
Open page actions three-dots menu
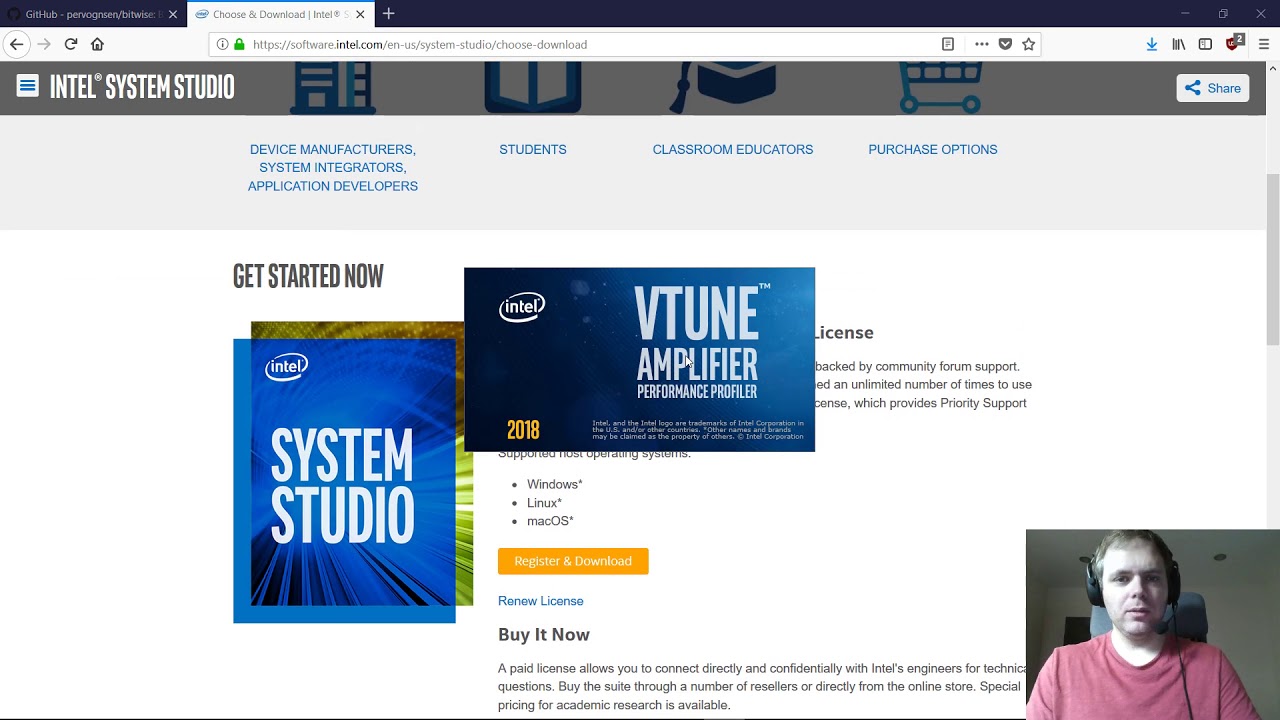981,44
